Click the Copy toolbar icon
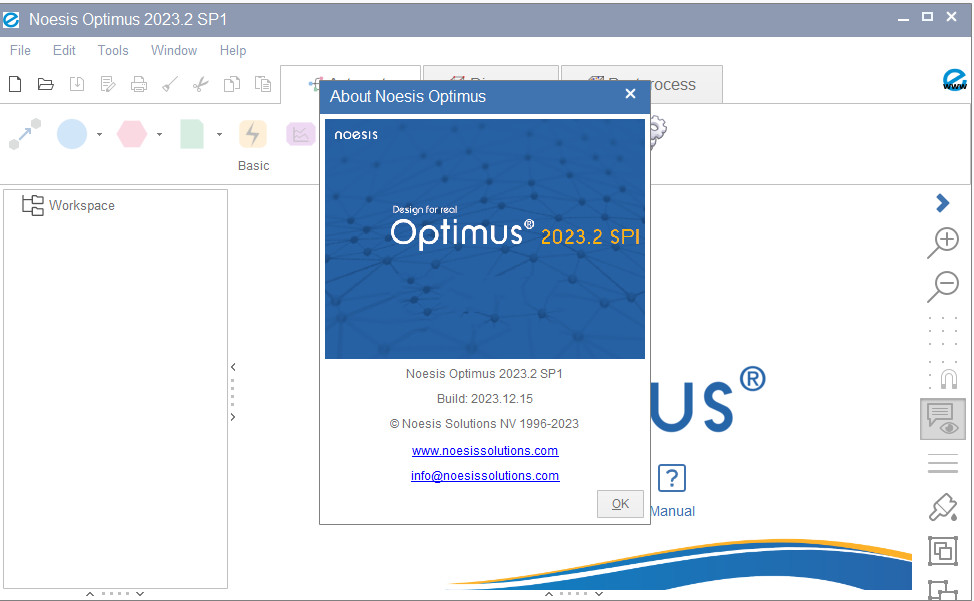 pyautogui.click(x=232, y=84)
